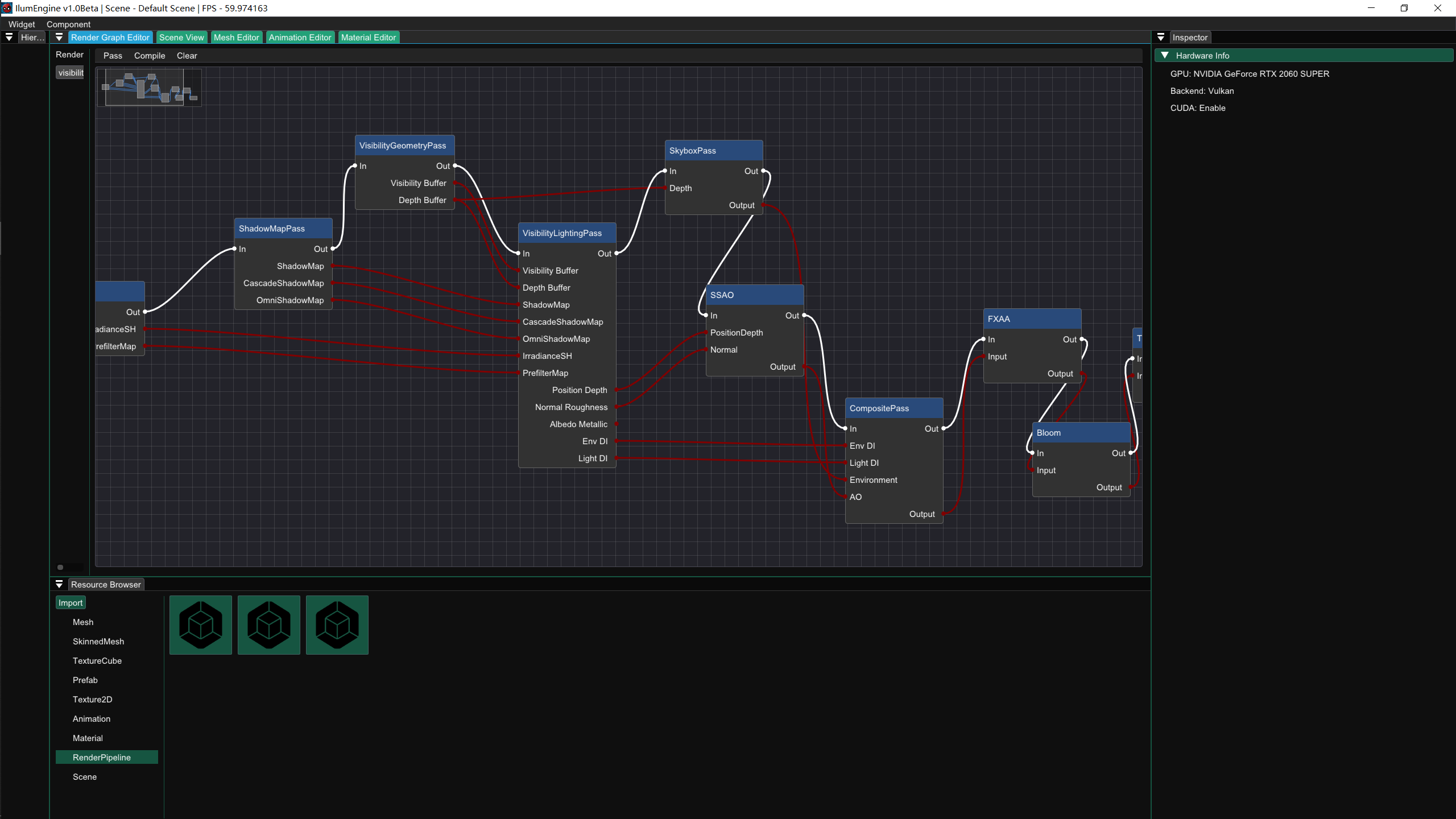Open the Resource Browser panel dropdown arrow
The width and height of the screenshot is (1456, 819).
click(x=59, y=584)
